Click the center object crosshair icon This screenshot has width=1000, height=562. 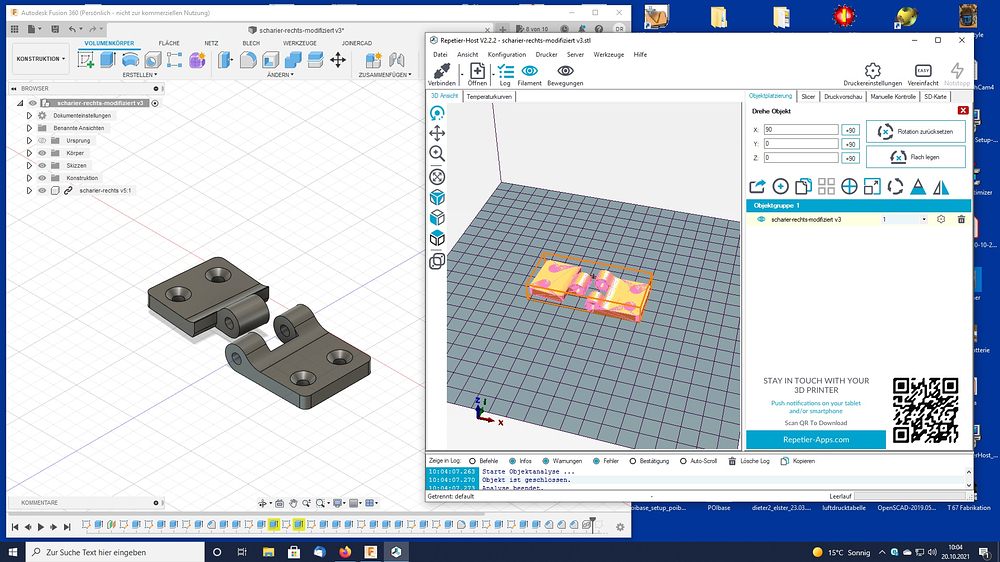coord(849,186)
